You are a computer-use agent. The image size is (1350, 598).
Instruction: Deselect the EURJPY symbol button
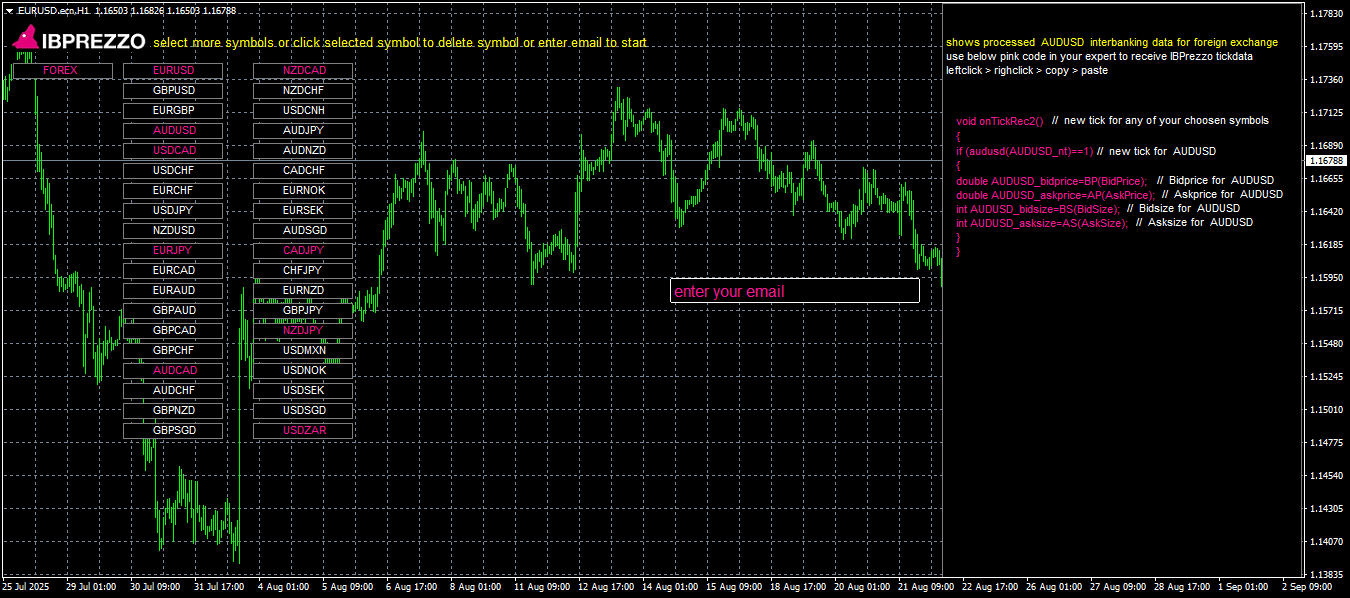tap(173, 251)
